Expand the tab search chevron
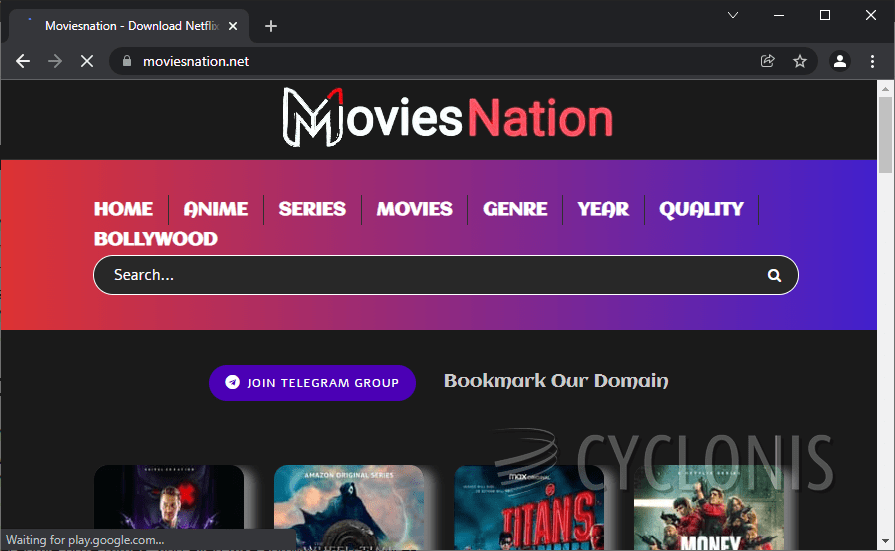Screen dimensions: 895x551 pyautogui.click(x=733, y=15)
